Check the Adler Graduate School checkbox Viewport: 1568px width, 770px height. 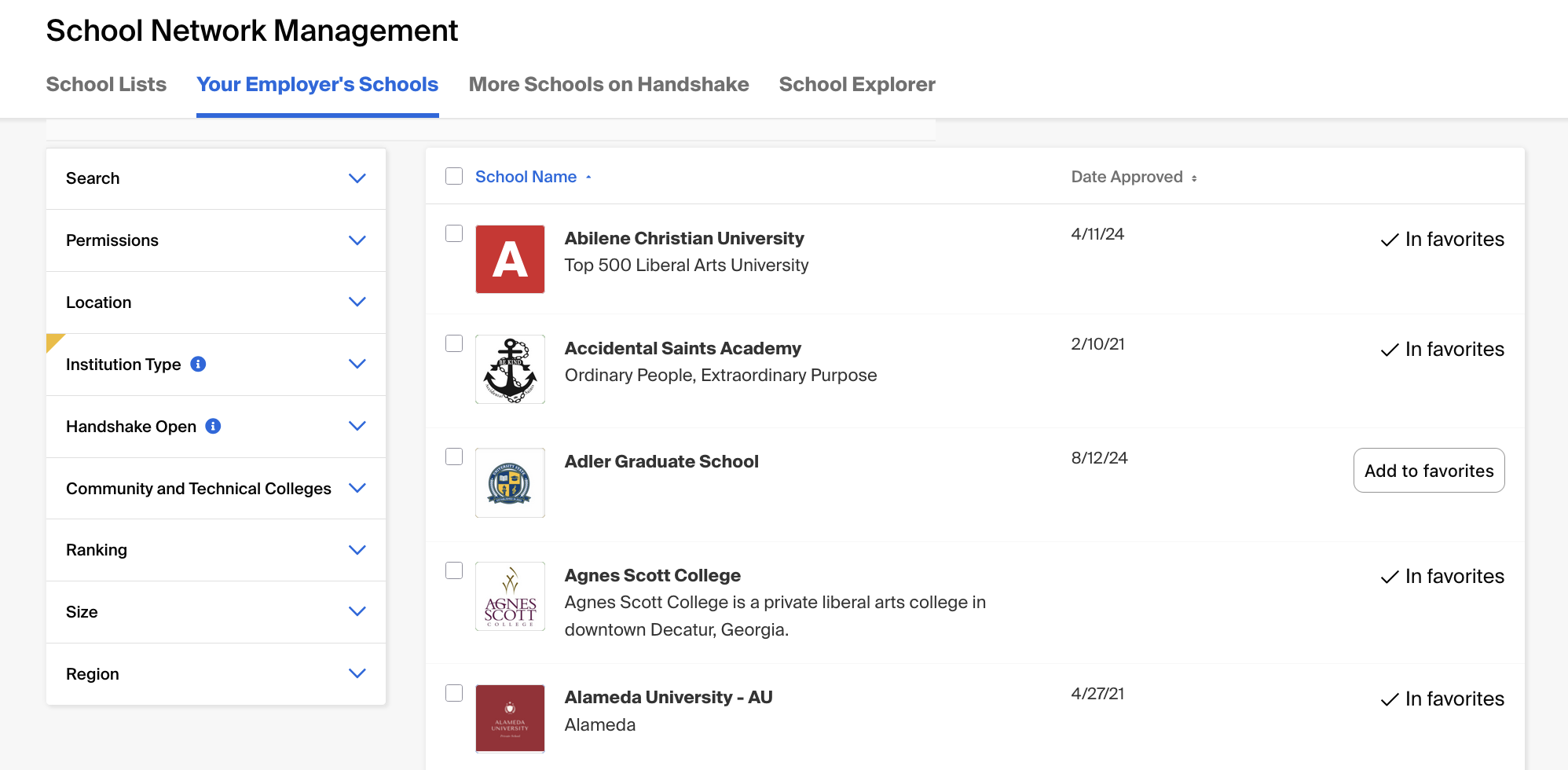tap(454, 456)
